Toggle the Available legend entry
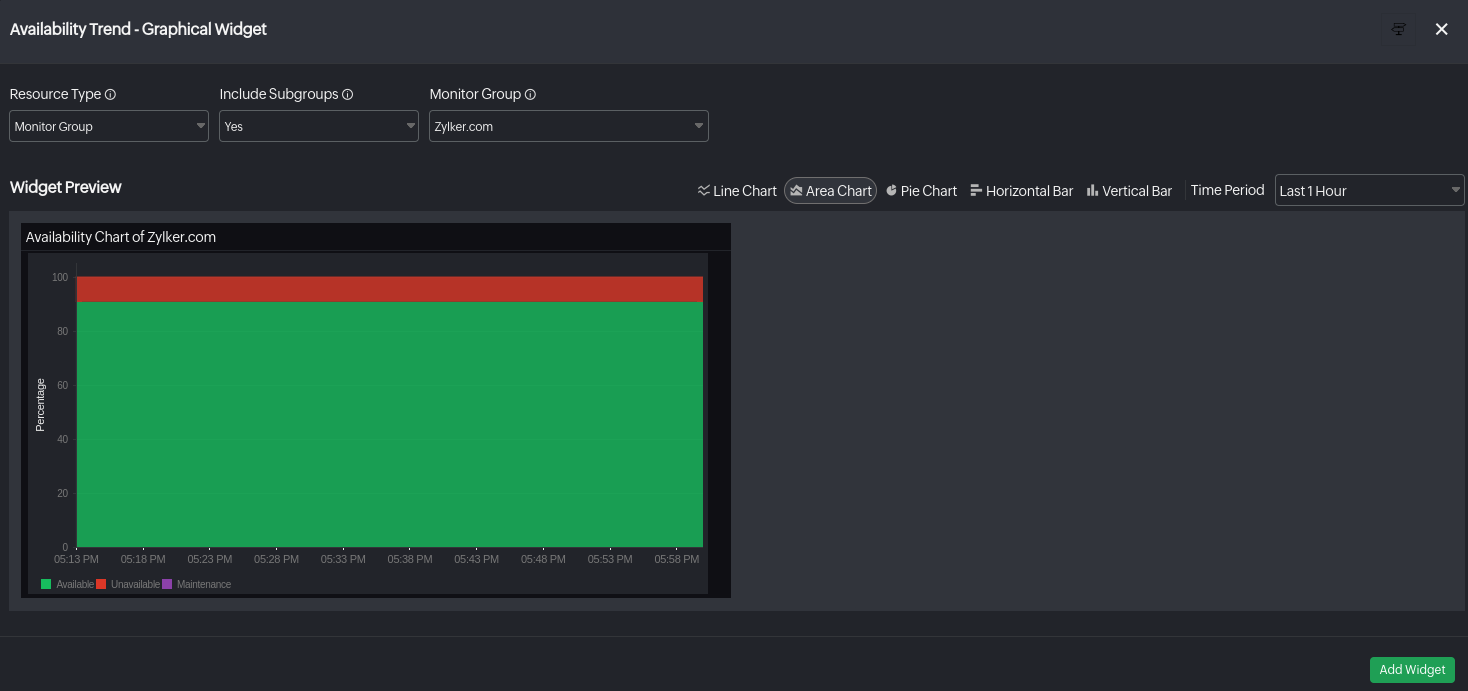Viewport: 1468px width, 691px height. coord(67,584)
